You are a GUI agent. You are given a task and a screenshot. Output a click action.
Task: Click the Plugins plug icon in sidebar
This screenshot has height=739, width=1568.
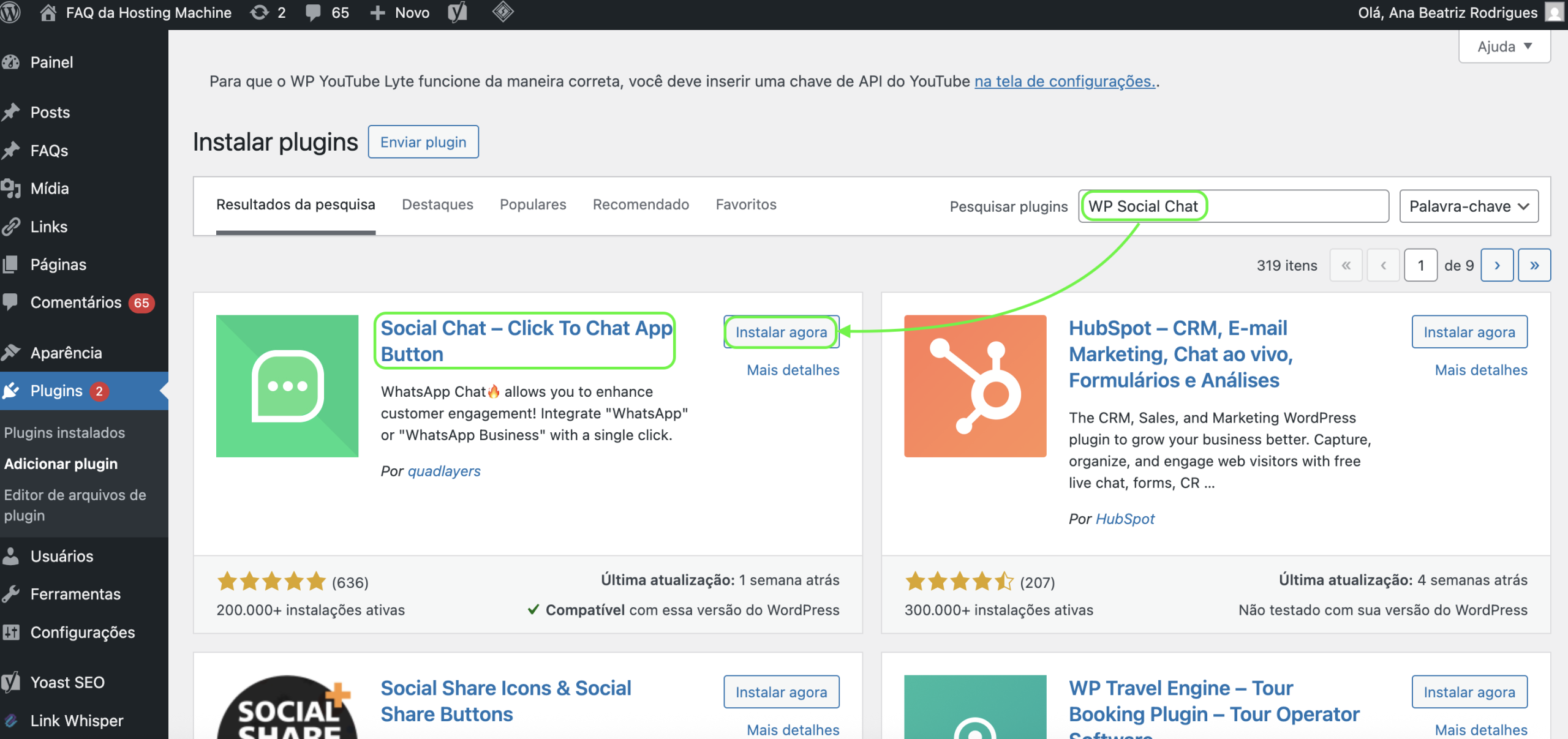pos(10,391)
